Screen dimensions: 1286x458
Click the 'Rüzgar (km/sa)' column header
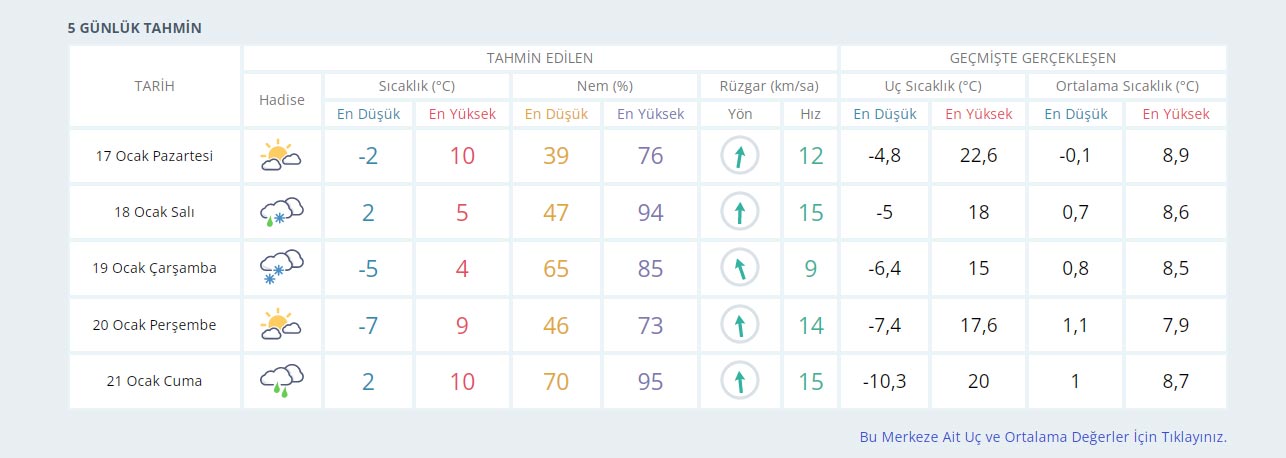(768, 86)
